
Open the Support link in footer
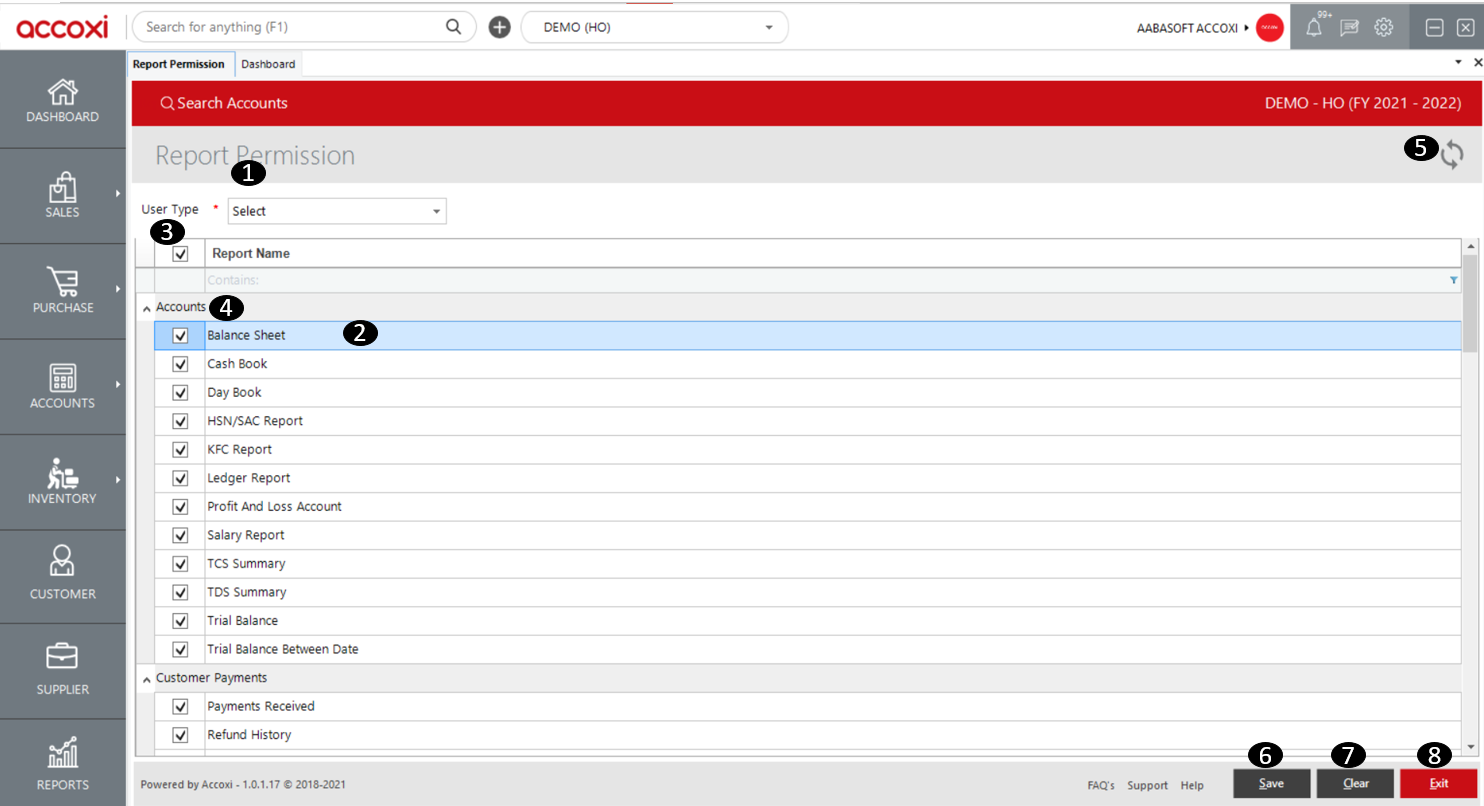coord(1147,786)
